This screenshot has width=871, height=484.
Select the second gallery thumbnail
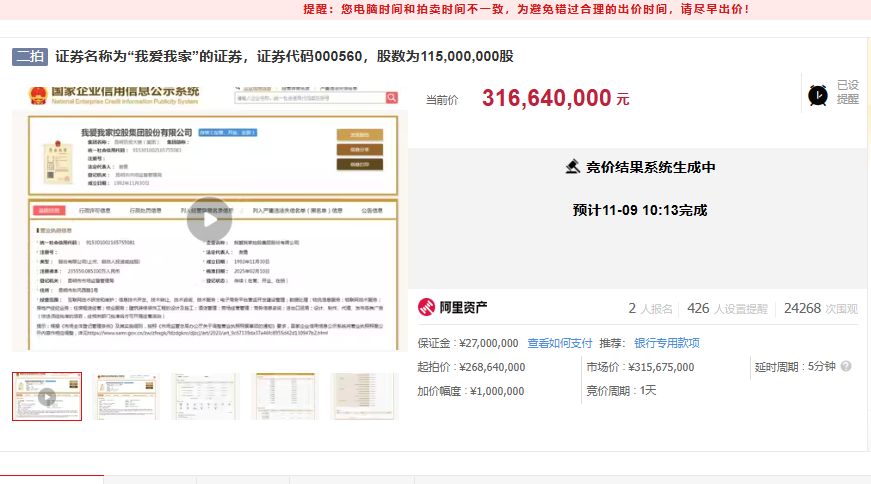coord(126,396)
